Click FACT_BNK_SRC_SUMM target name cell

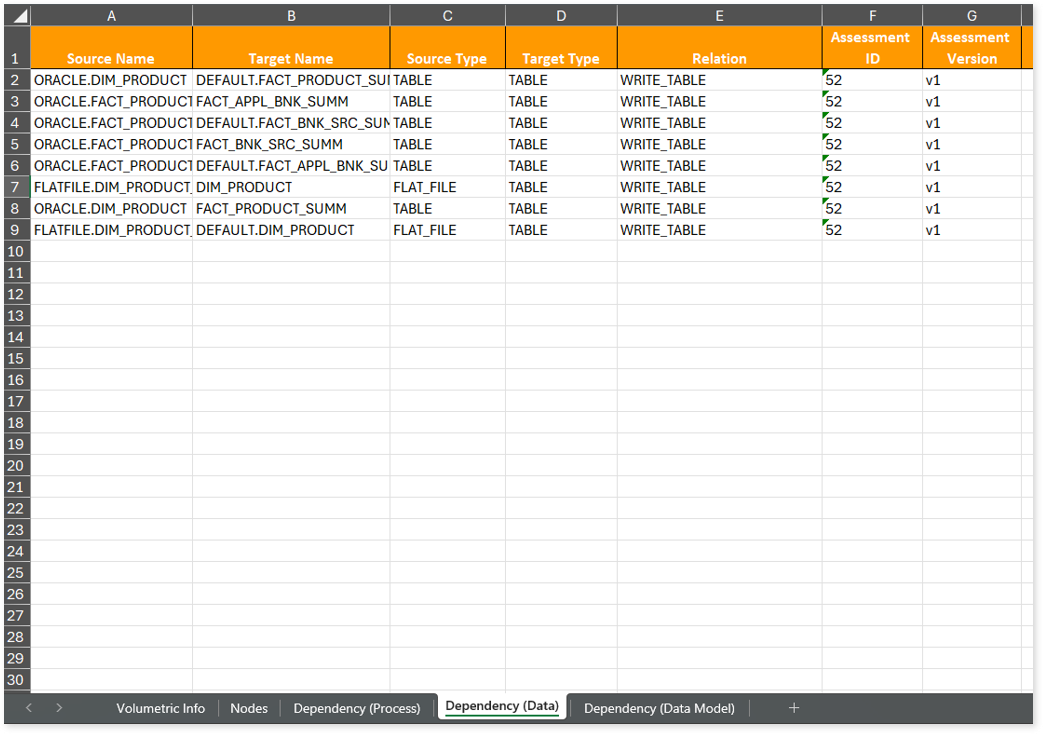click(269, 144)
